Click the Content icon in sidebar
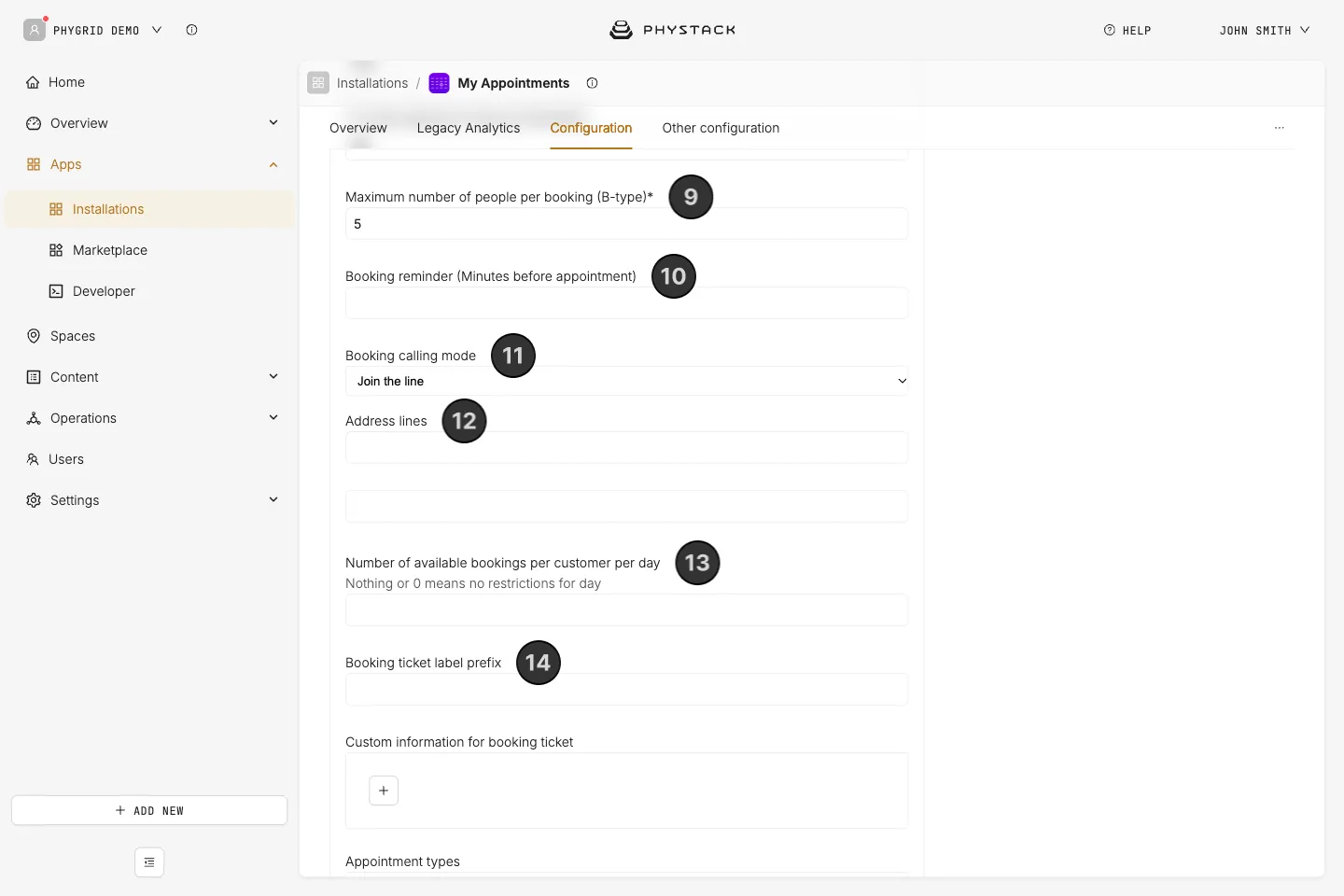 point(34,377)
